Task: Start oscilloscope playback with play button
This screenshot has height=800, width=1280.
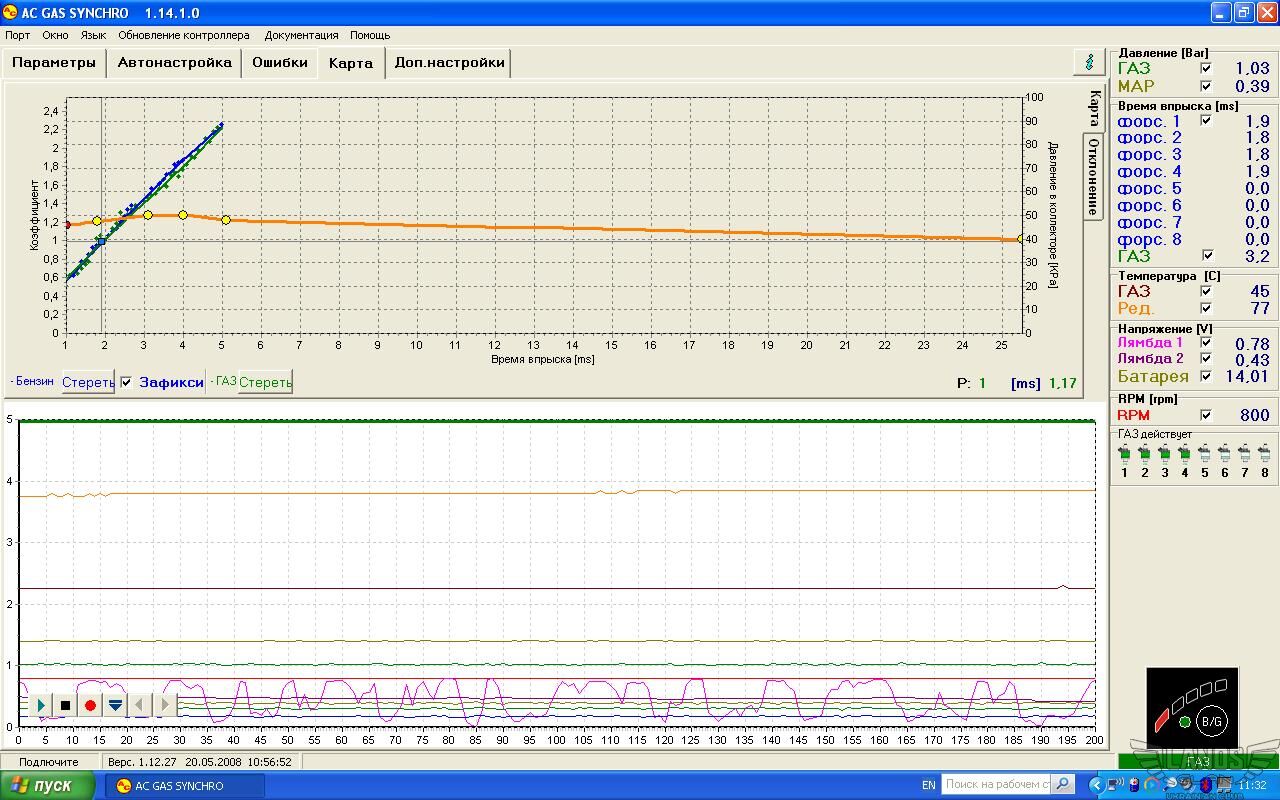Action: 41,705
